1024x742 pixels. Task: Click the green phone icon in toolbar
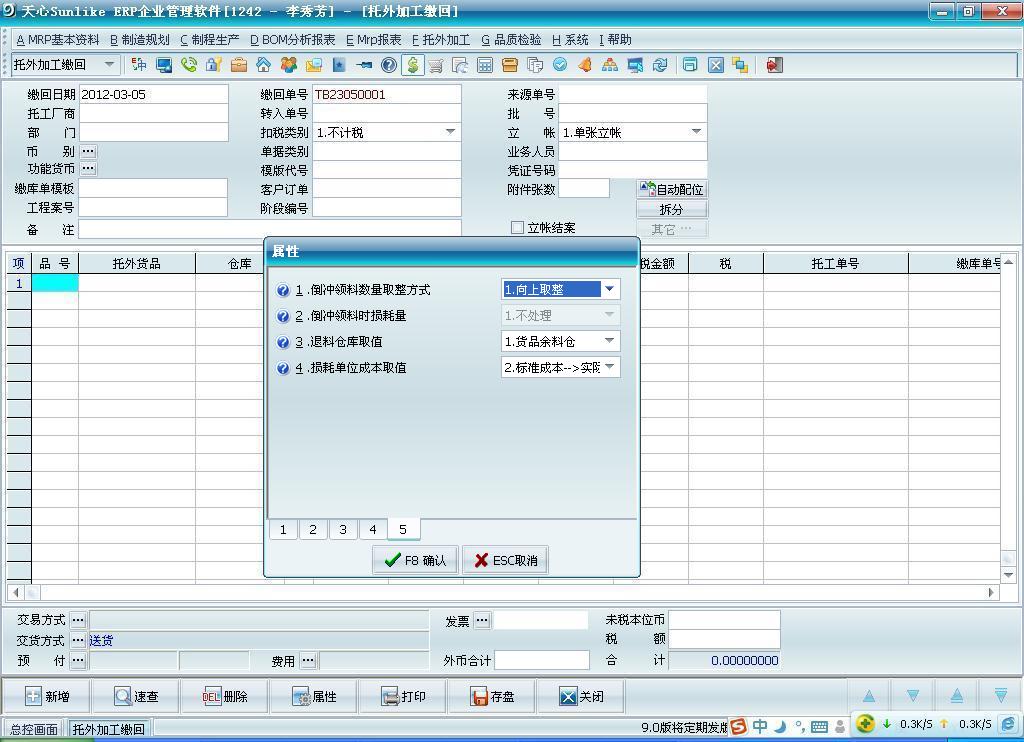pyautogui.click(x=188, y=65)
